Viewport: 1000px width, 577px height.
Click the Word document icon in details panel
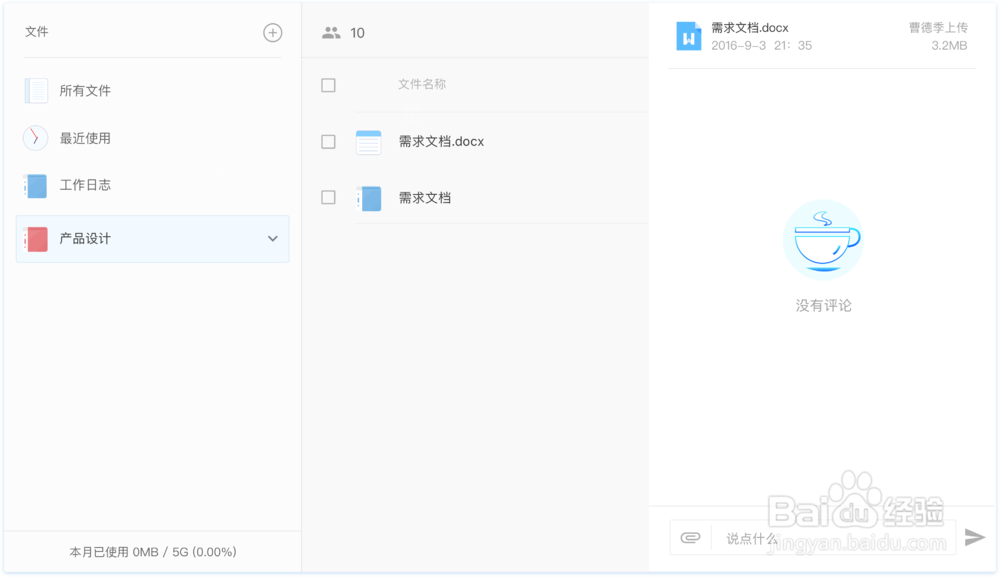(x=688, y=37)
